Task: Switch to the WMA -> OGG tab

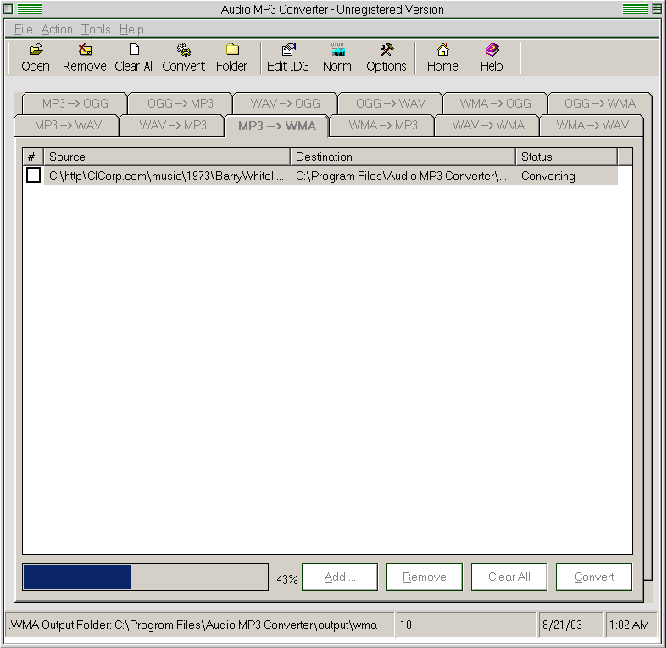Action: tap(495, 103)
